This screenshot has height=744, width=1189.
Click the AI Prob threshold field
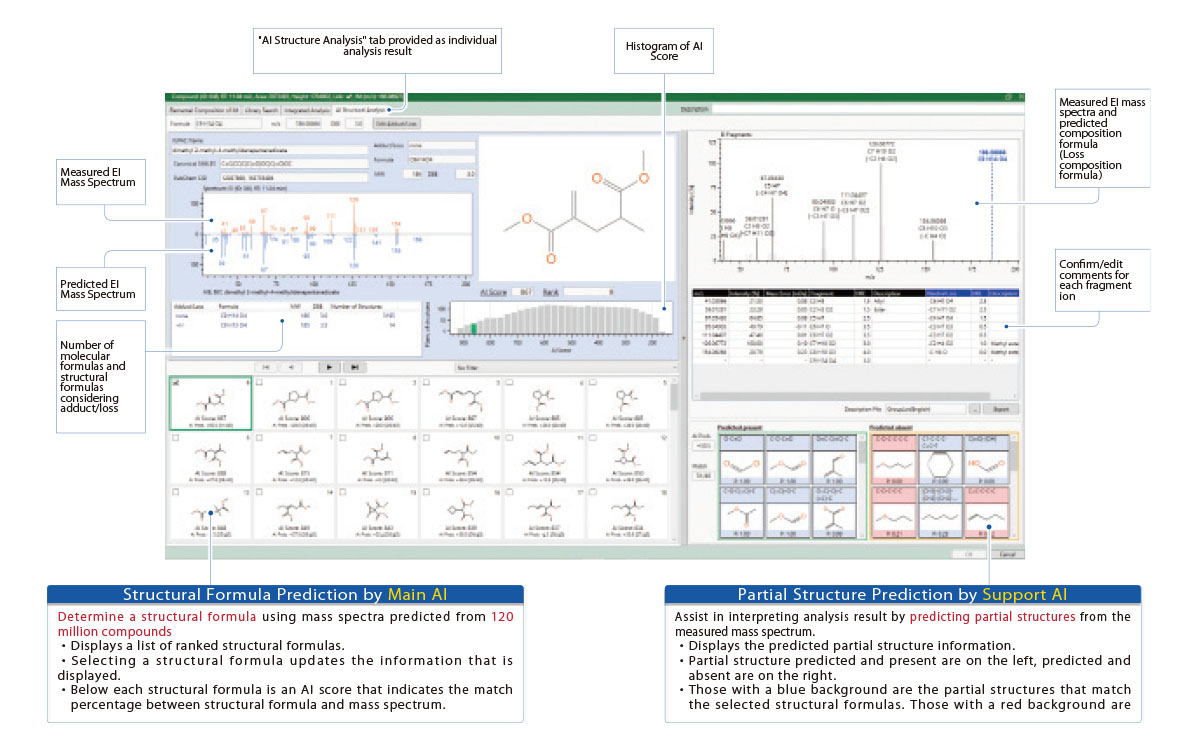tap(703, 446)
